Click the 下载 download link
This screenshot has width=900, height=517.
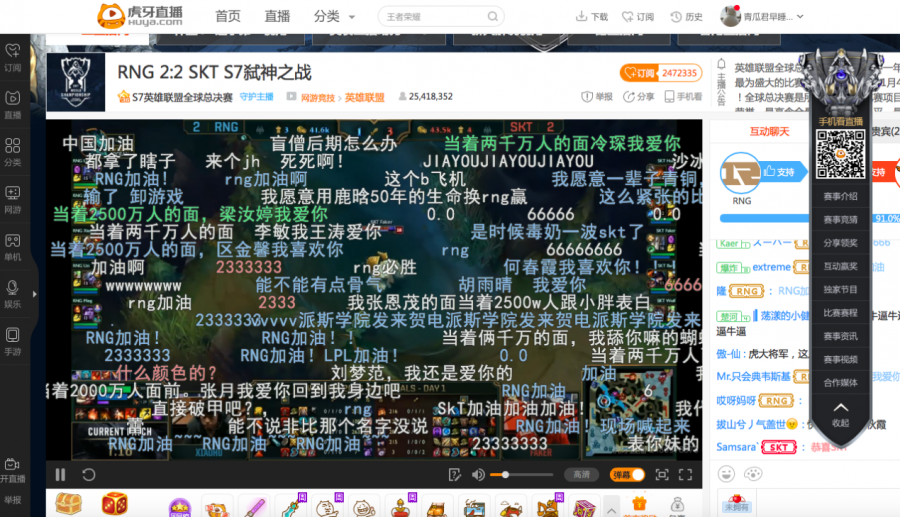(x=592, y=17)
